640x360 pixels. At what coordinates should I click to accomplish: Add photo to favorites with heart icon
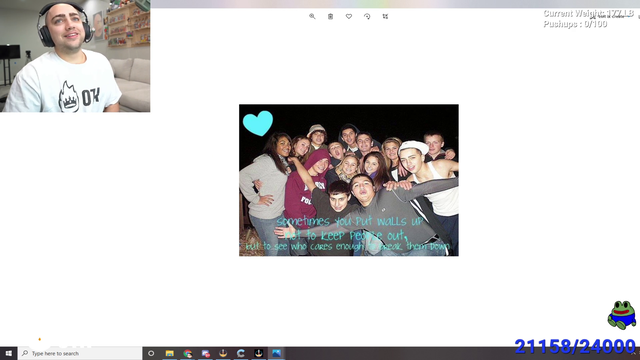(349, 16)
